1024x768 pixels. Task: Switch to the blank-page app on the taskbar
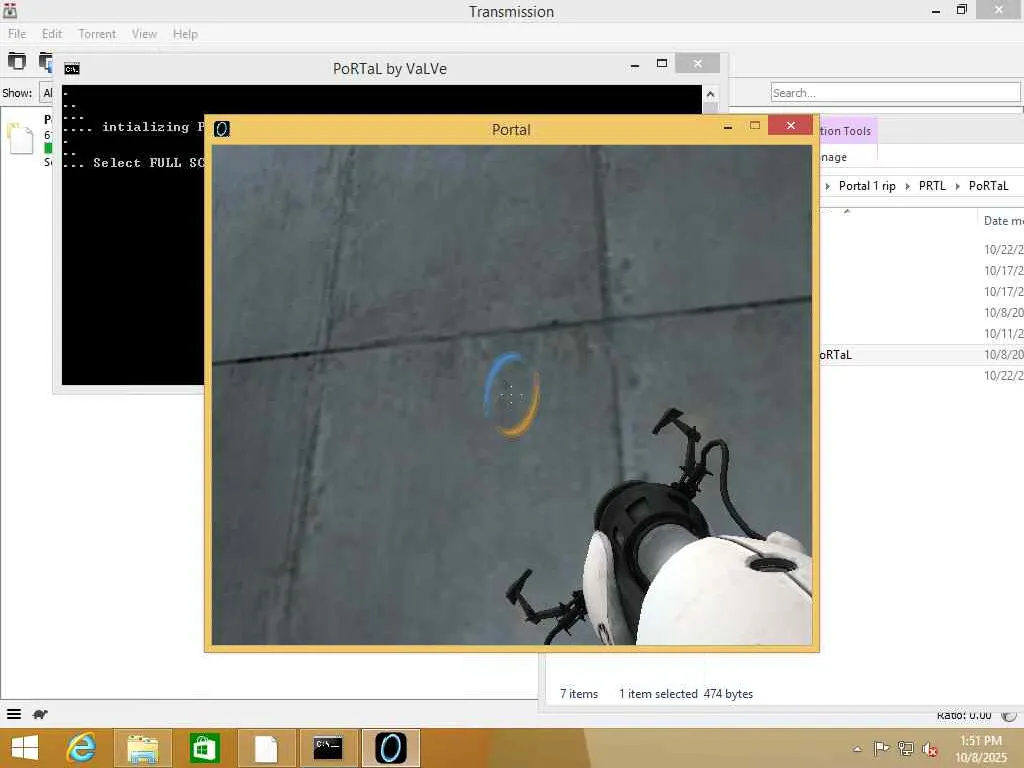point(266,748)
